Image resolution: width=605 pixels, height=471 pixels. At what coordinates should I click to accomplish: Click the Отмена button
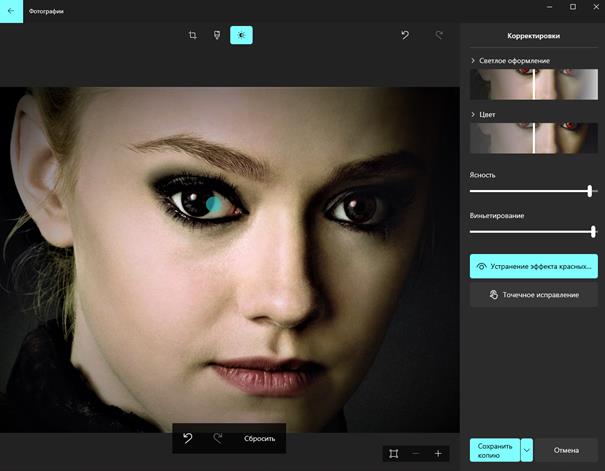tap(566, 450)
